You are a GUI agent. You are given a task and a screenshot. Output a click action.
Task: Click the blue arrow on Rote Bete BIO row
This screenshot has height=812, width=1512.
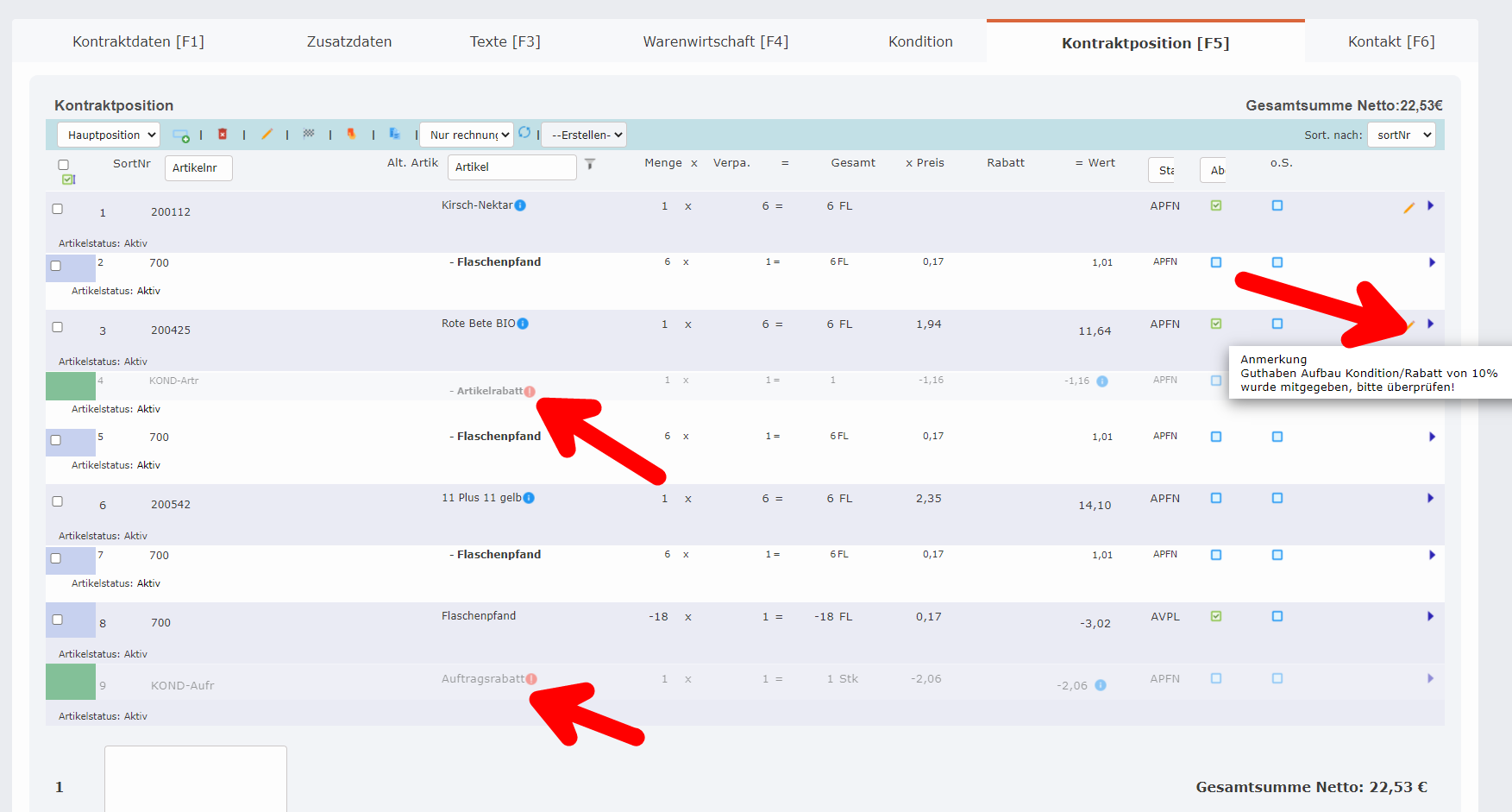tap(1430, 324)
